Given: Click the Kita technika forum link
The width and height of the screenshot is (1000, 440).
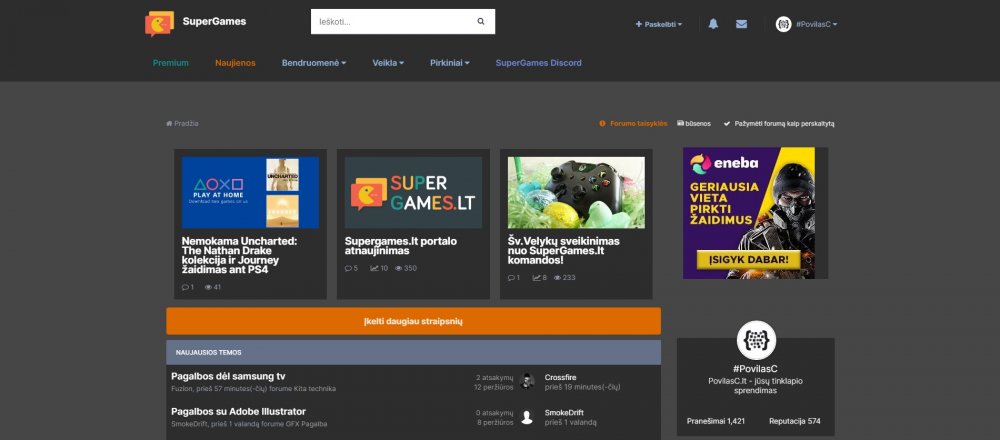Looking at the screenshot, I should 314,389.
